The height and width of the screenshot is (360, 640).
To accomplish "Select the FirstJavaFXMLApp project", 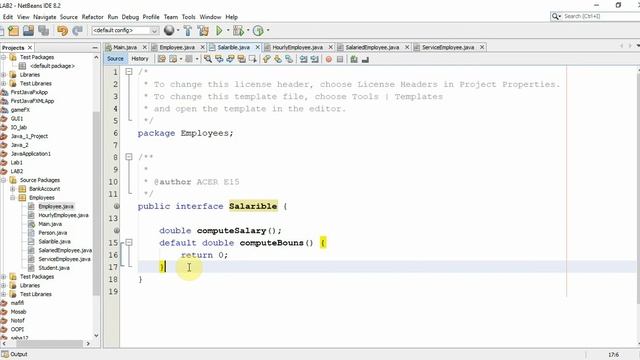I will pyautogui.click(x=32, y=101).
